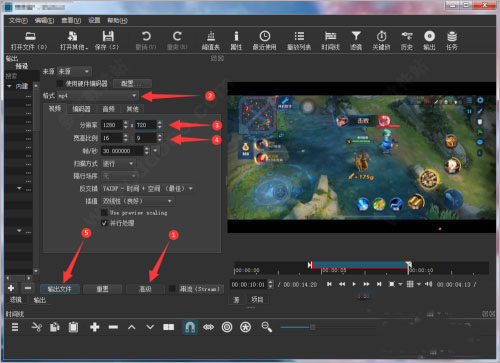Open the 最近使用 (Recent) clock icon
This screenshot has height=363, width=500.
(x=265, y=36)
